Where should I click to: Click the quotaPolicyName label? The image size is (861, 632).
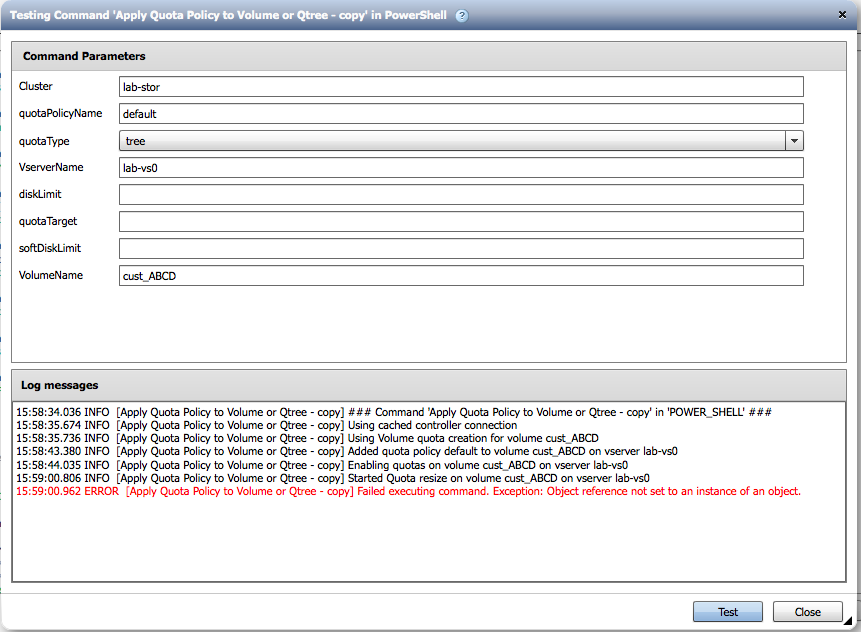tap(60, 113)
